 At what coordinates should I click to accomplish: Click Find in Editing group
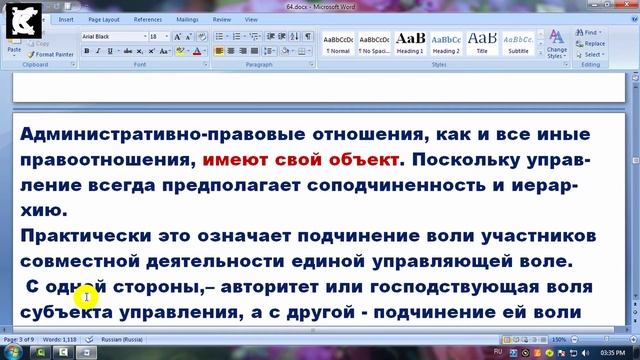coord(589,32)
